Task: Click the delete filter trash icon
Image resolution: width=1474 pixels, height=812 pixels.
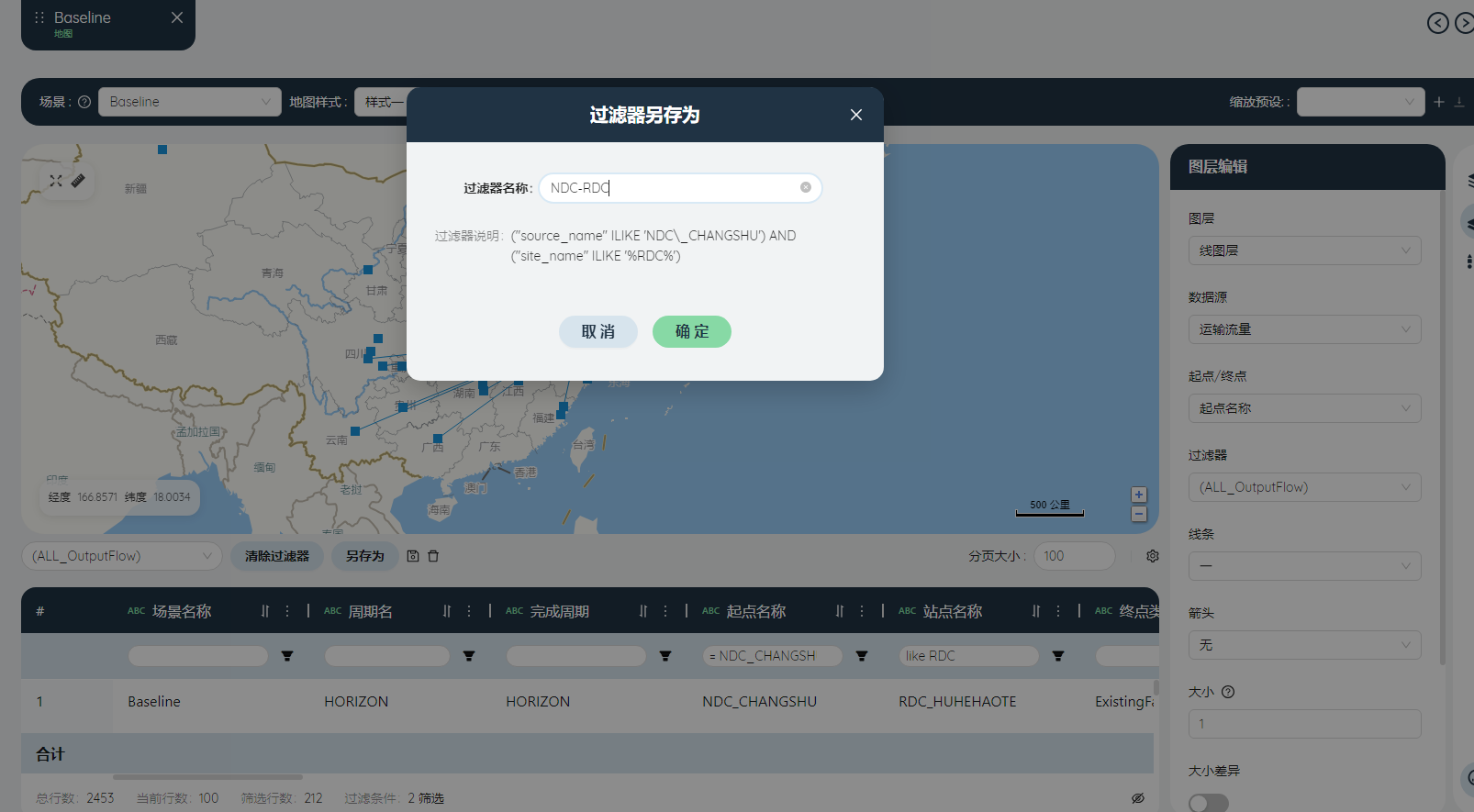Action: [x=433, y=556]
